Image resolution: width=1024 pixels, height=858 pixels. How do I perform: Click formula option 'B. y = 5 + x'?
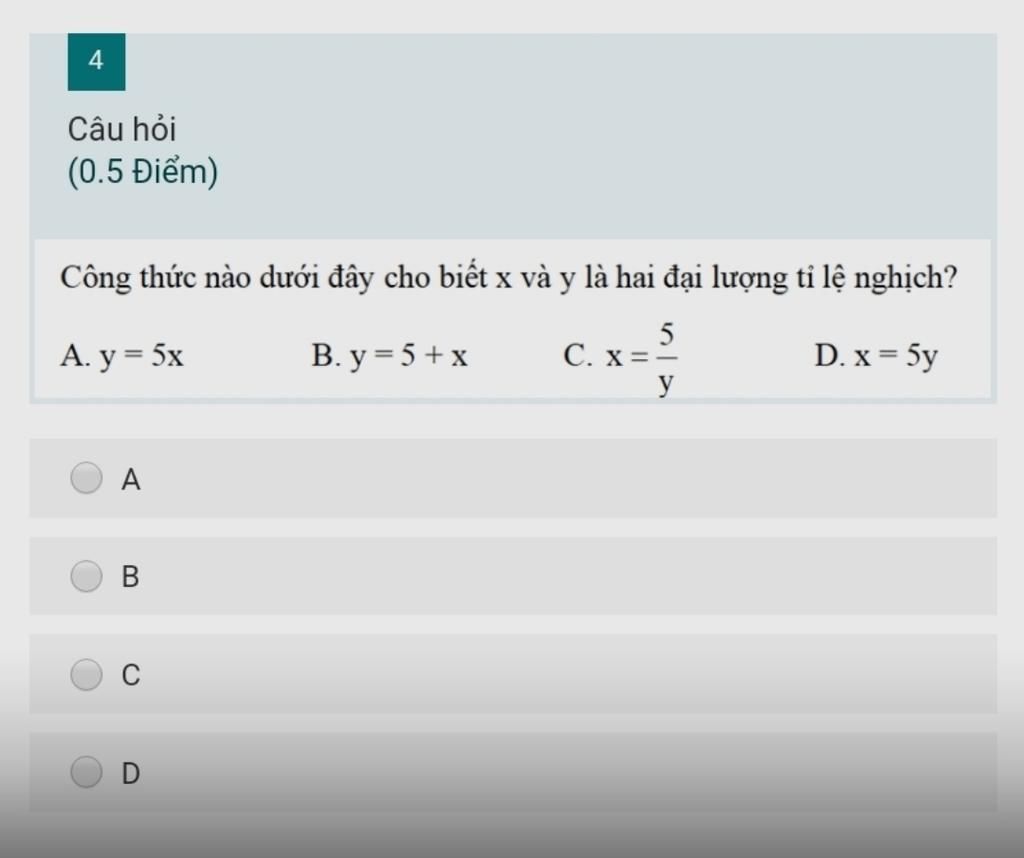(389, 356)
